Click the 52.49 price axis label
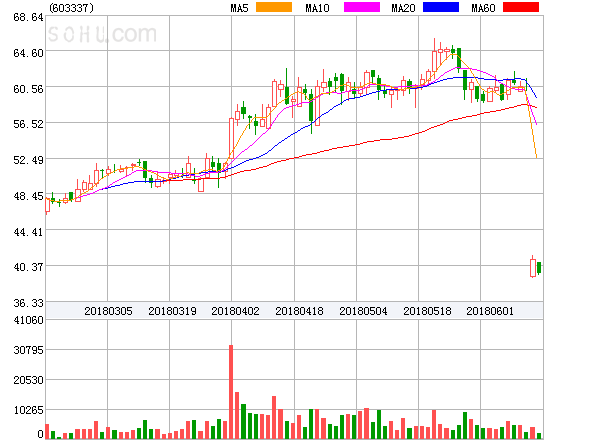Image resolution: width=600 pixels, height=440 pixels. coord(28,160)
